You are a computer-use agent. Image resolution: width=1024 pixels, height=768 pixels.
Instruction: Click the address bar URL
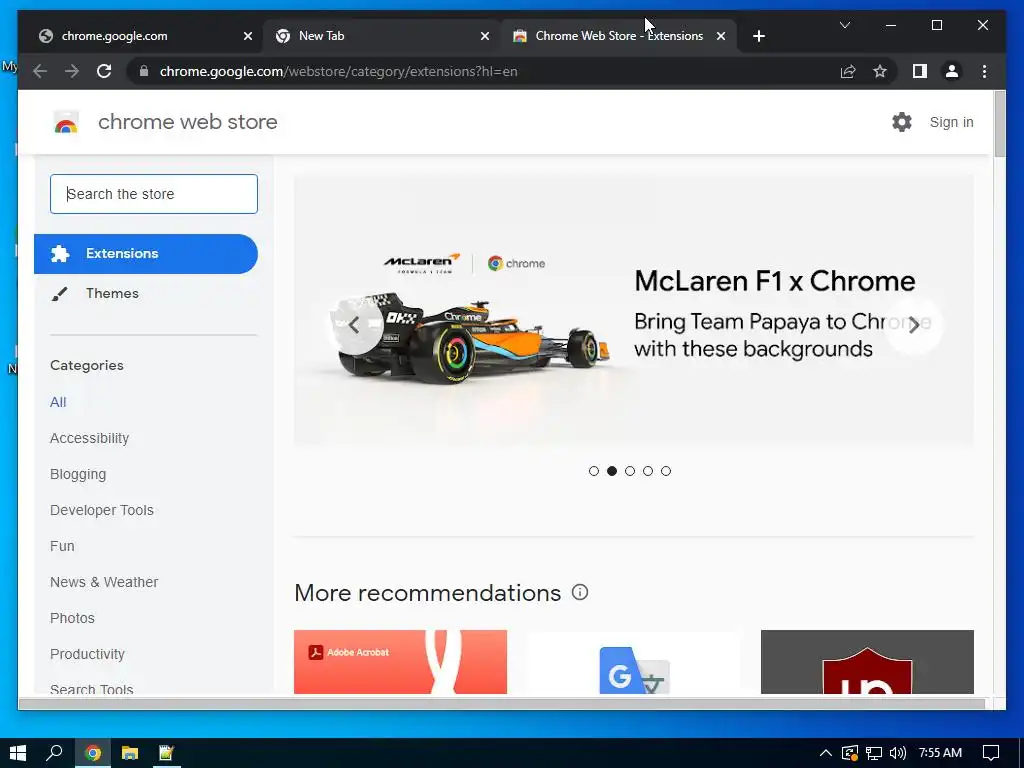[x=338, y=71]
